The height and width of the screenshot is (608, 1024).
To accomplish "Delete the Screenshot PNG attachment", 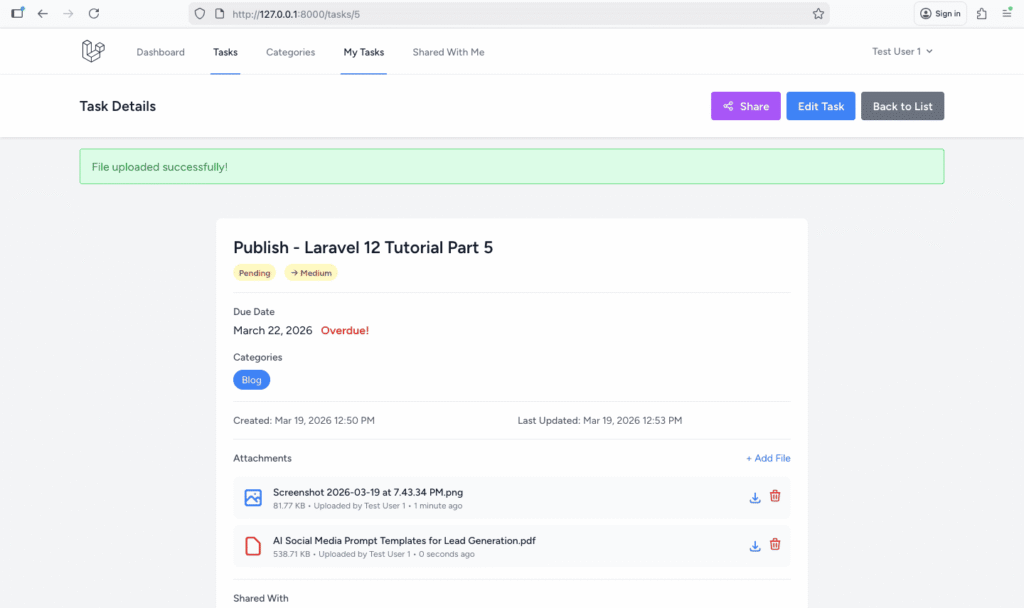I will click(x=775, y=497).
